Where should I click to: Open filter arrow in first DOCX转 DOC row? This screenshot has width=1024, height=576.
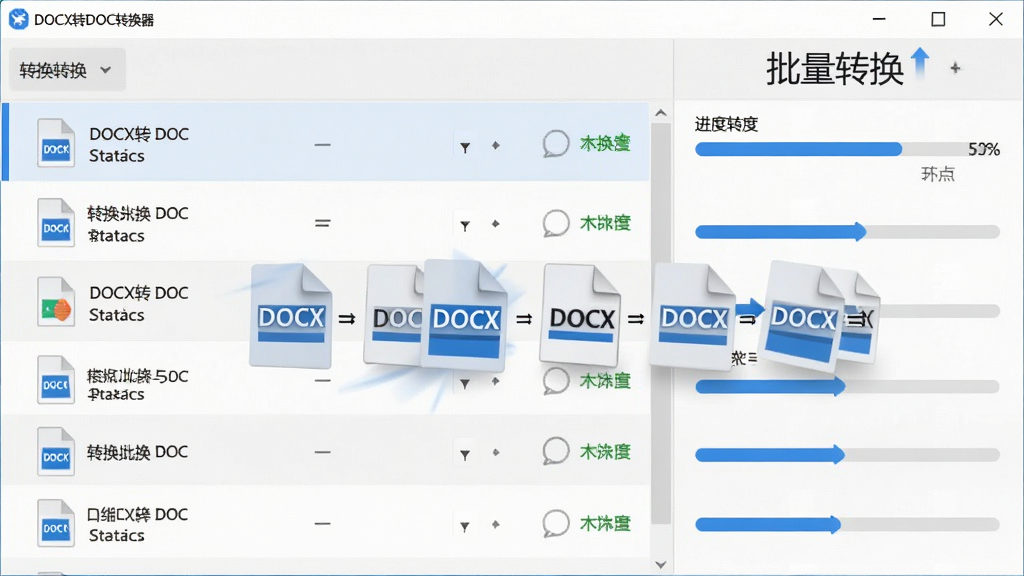pos(465,148)
